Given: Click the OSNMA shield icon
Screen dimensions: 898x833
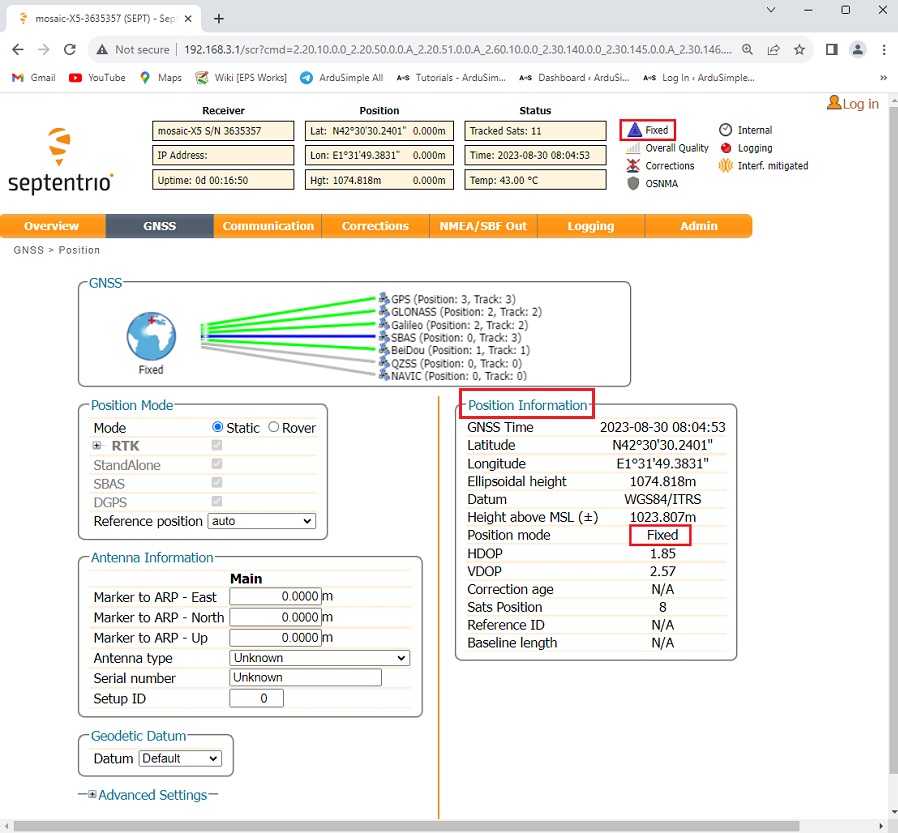Looking at the screenshot, I should [x=633, y=184].
